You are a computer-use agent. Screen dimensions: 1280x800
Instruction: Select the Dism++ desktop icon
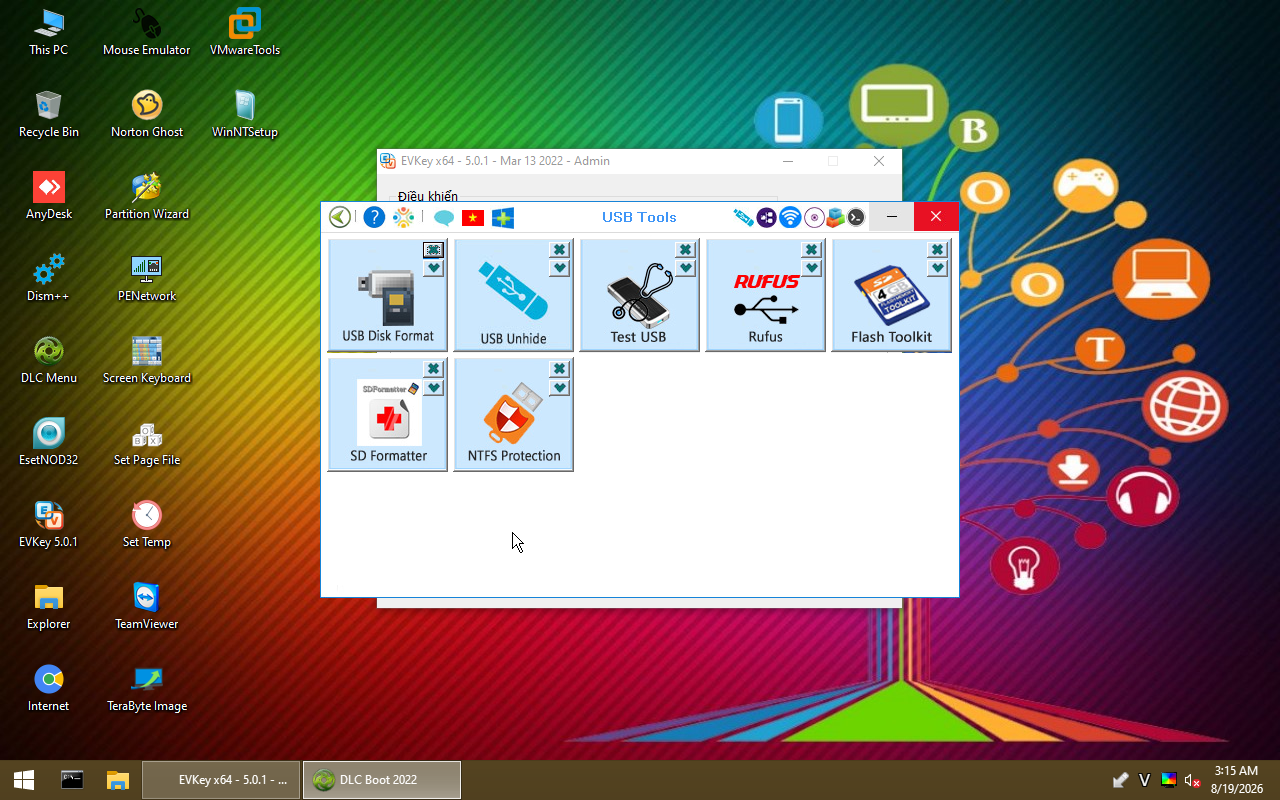48,278
